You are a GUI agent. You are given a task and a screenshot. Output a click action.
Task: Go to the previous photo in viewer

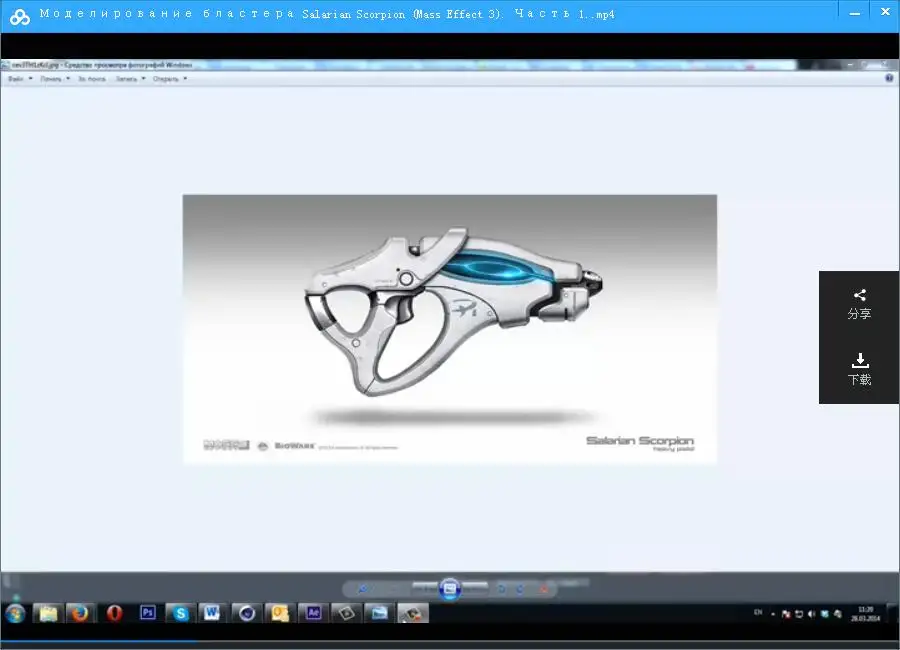pyautogui.click(x=425, y=589)
